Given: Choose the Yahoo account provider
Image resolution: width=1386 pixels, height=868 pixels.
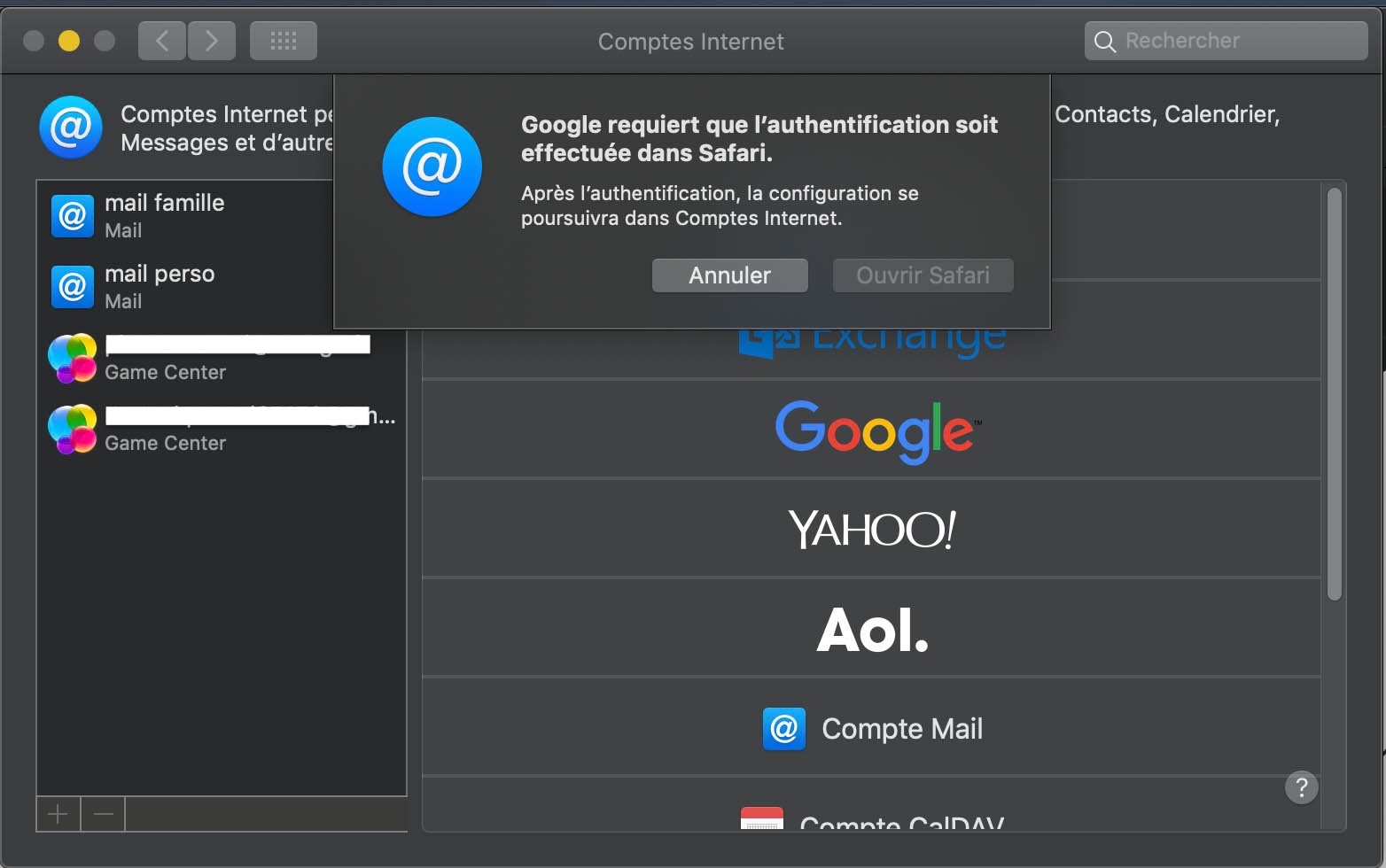Looking at the screenshot, I should coord(873,530).
